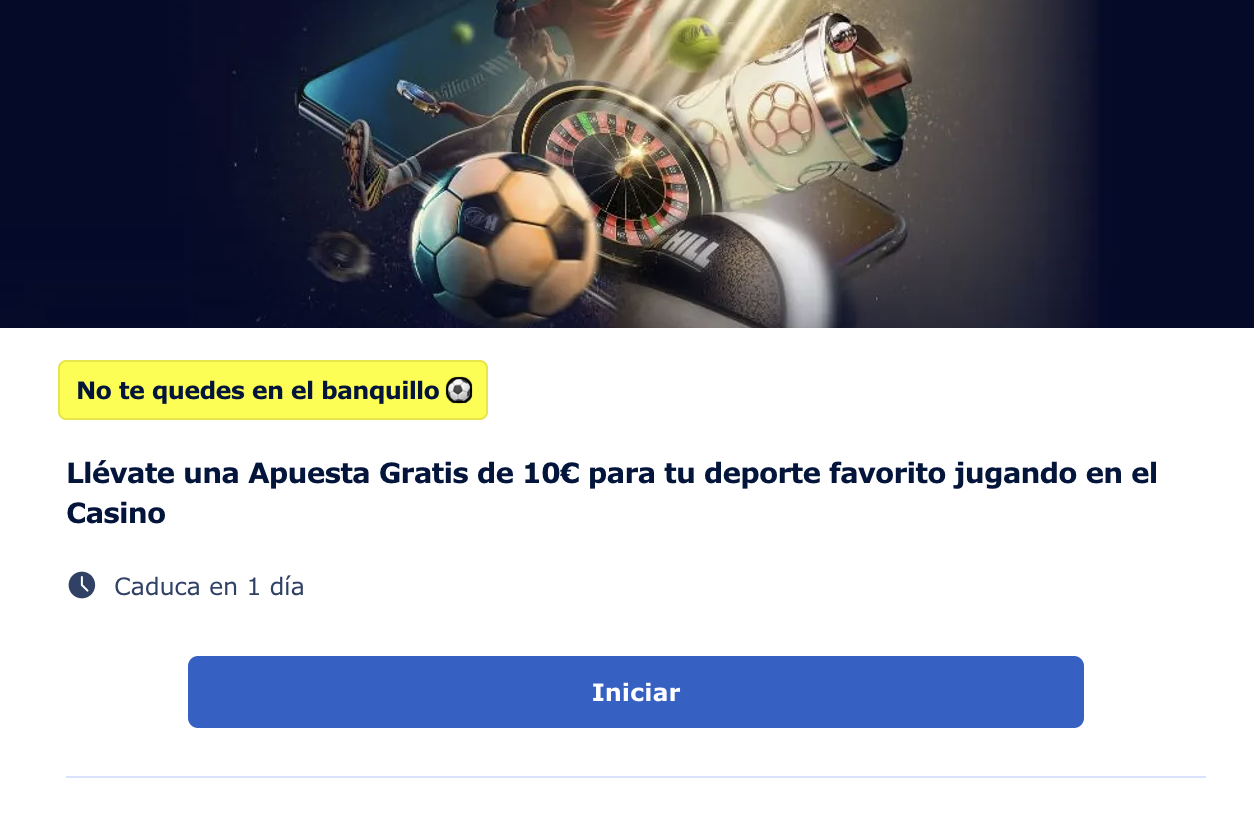Click the clock icon beside expiry text

(82, 585)
